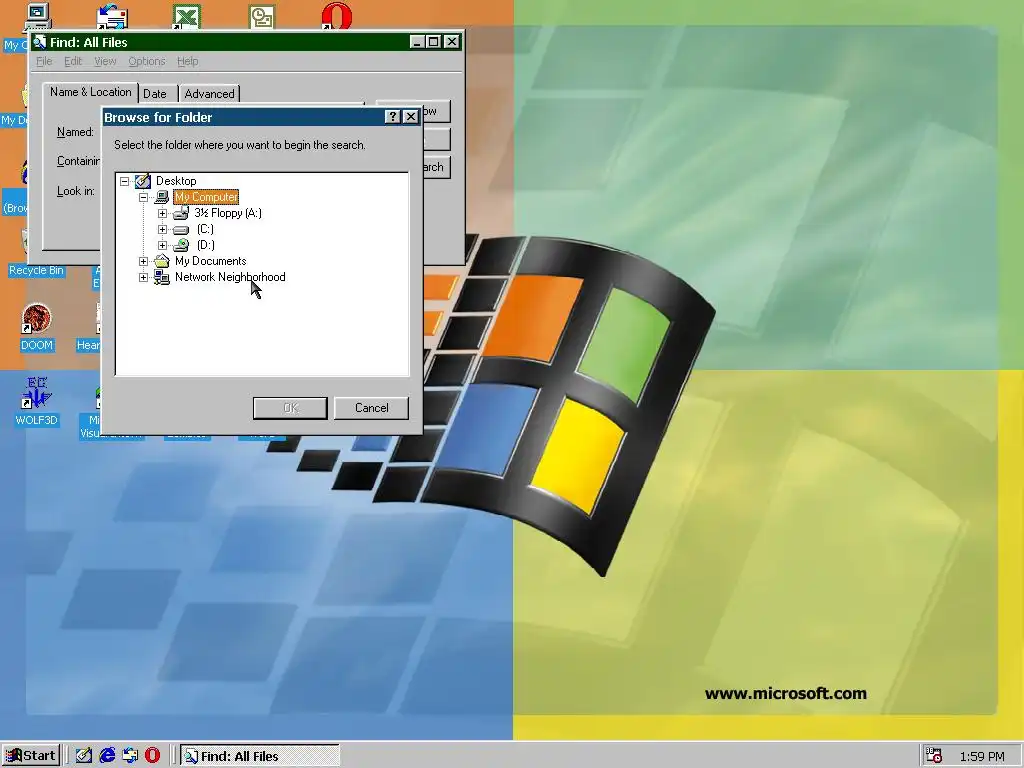Click the My Documents folder icon
The height and width of the screenshot is (768, 1024).
tap(161, 261)
